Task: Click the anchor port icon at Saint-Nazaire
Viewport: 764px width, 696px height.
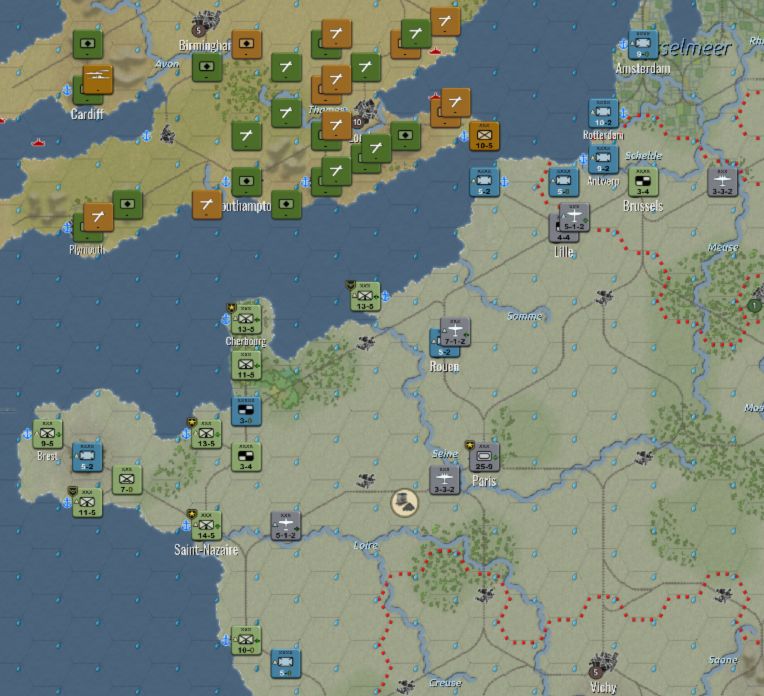Action: tap(186, 526)
